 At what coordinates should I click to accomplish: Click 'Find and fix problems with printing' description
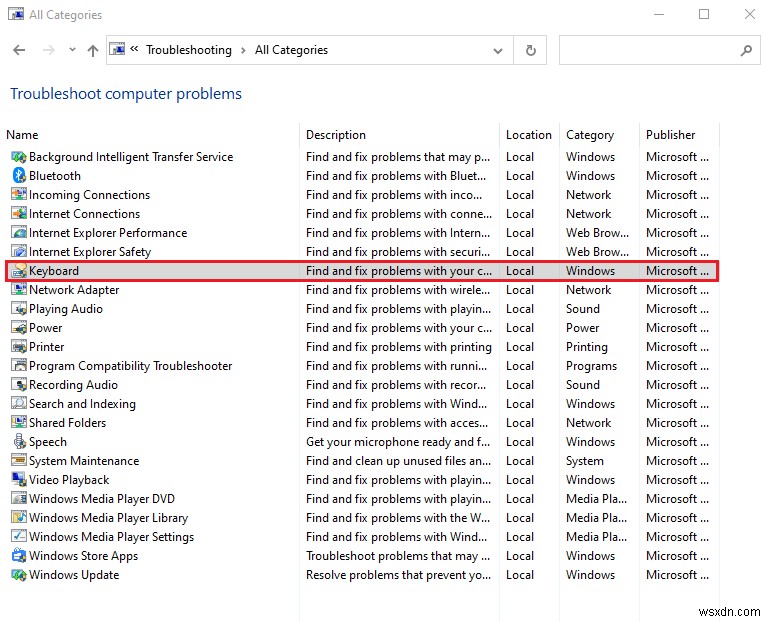click(399, 347)
